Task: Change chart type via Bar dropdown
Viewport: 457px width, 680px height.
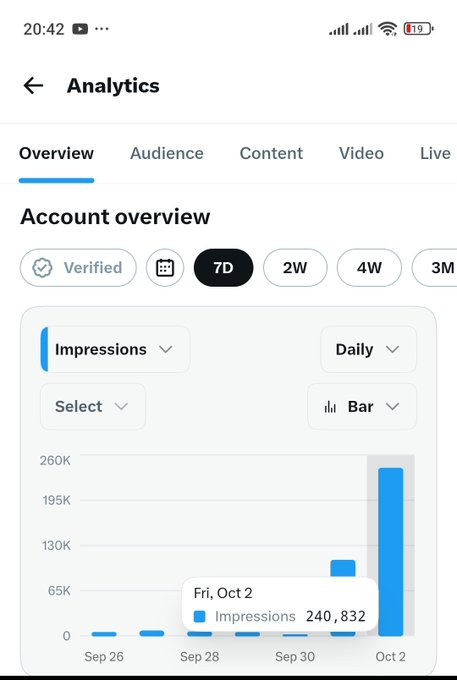Action: (x=362, y=406)
